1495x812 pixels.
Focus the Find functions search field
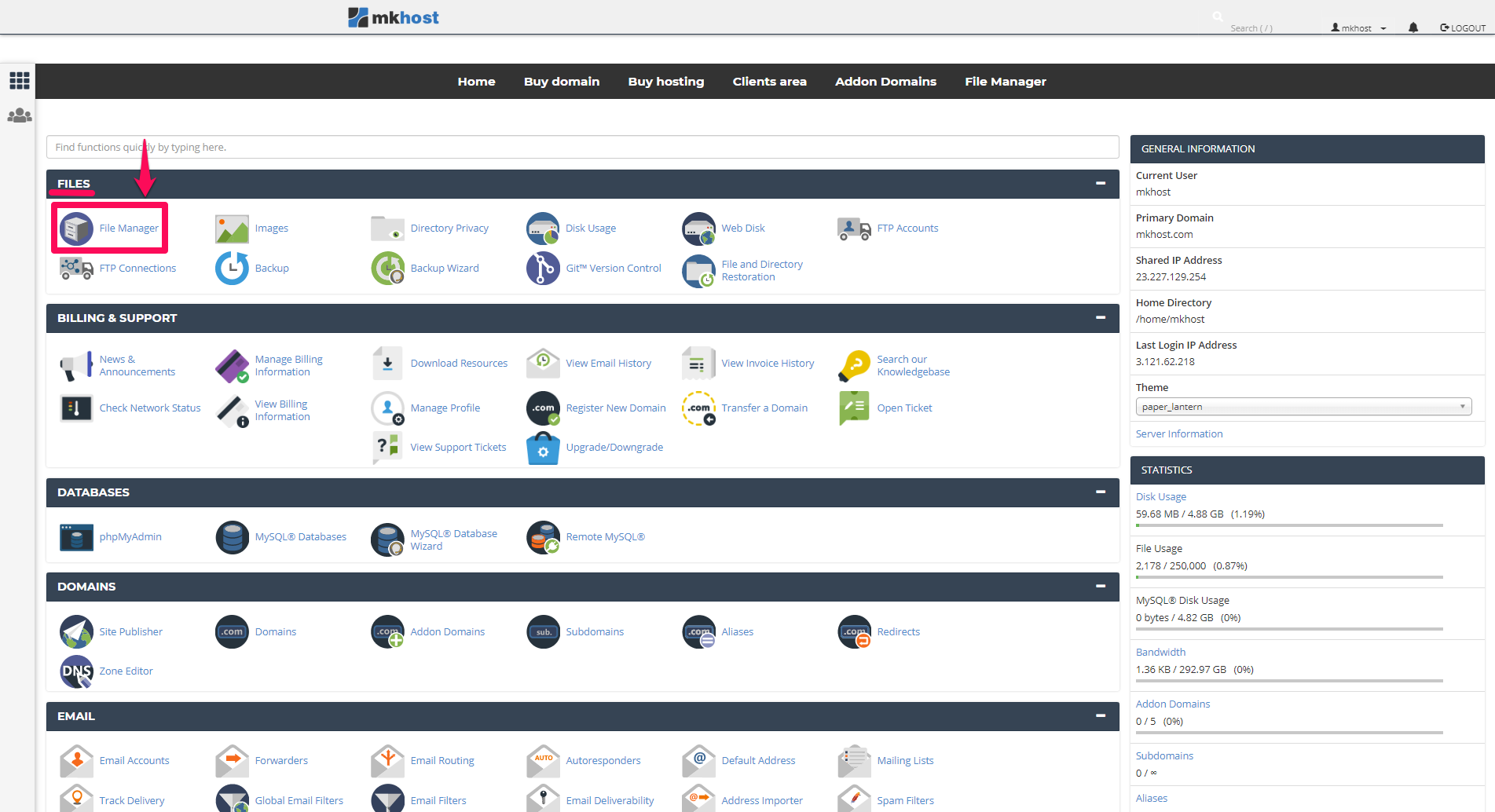(x=581, y=148)
